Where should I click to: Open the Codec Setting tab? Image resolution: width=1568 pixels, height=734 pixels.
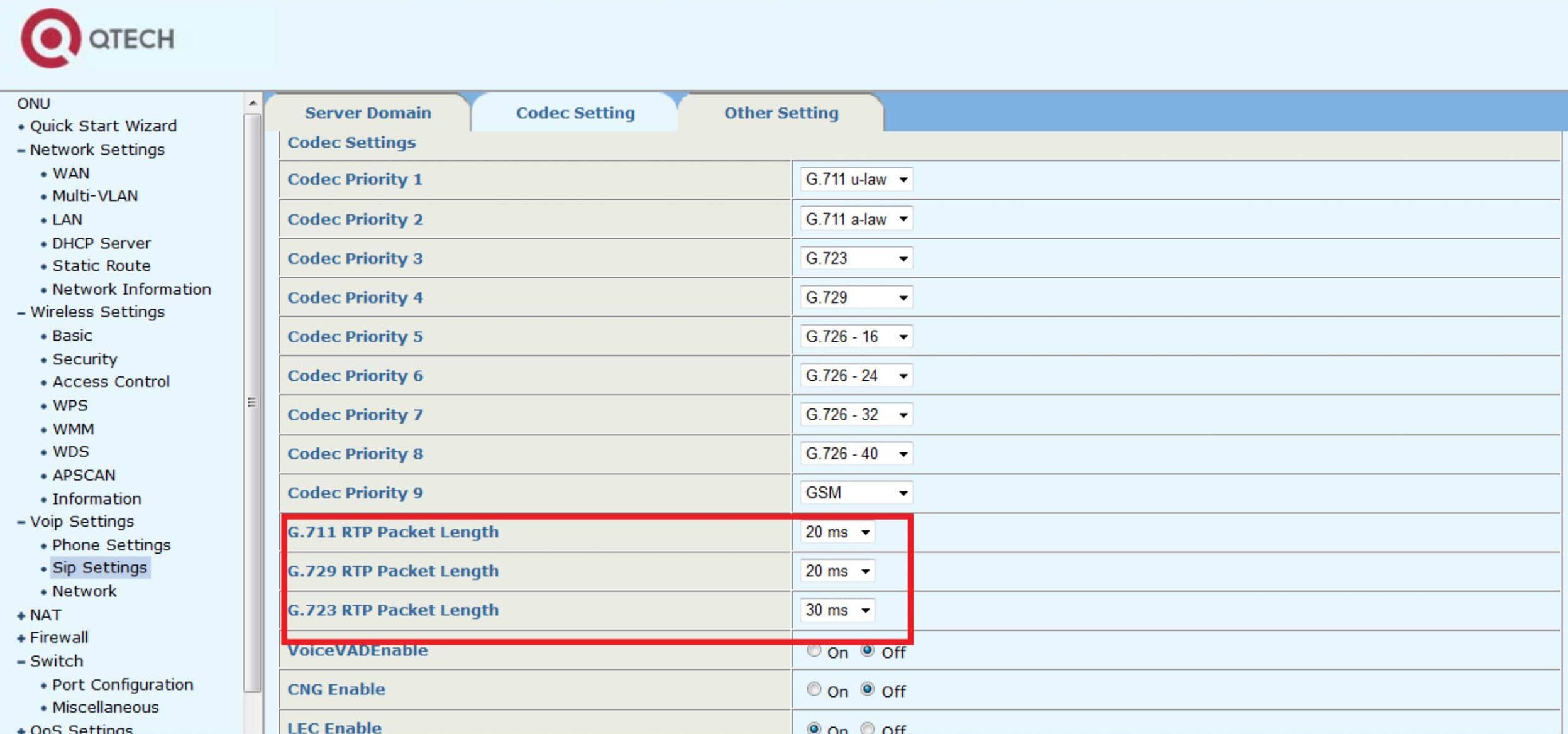[x=575, y=112]
